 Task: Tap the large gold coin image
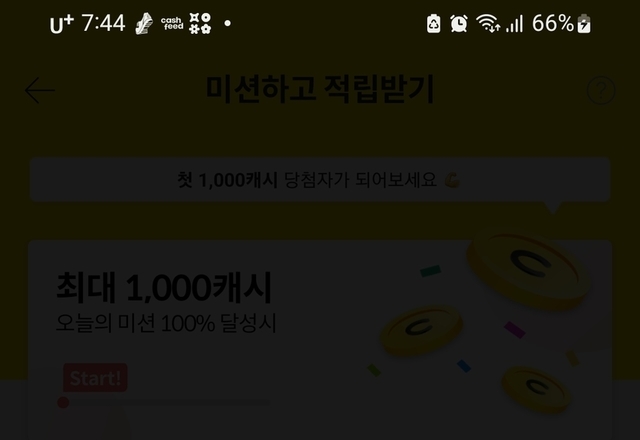pyautogui.click(x=529, y=269)
